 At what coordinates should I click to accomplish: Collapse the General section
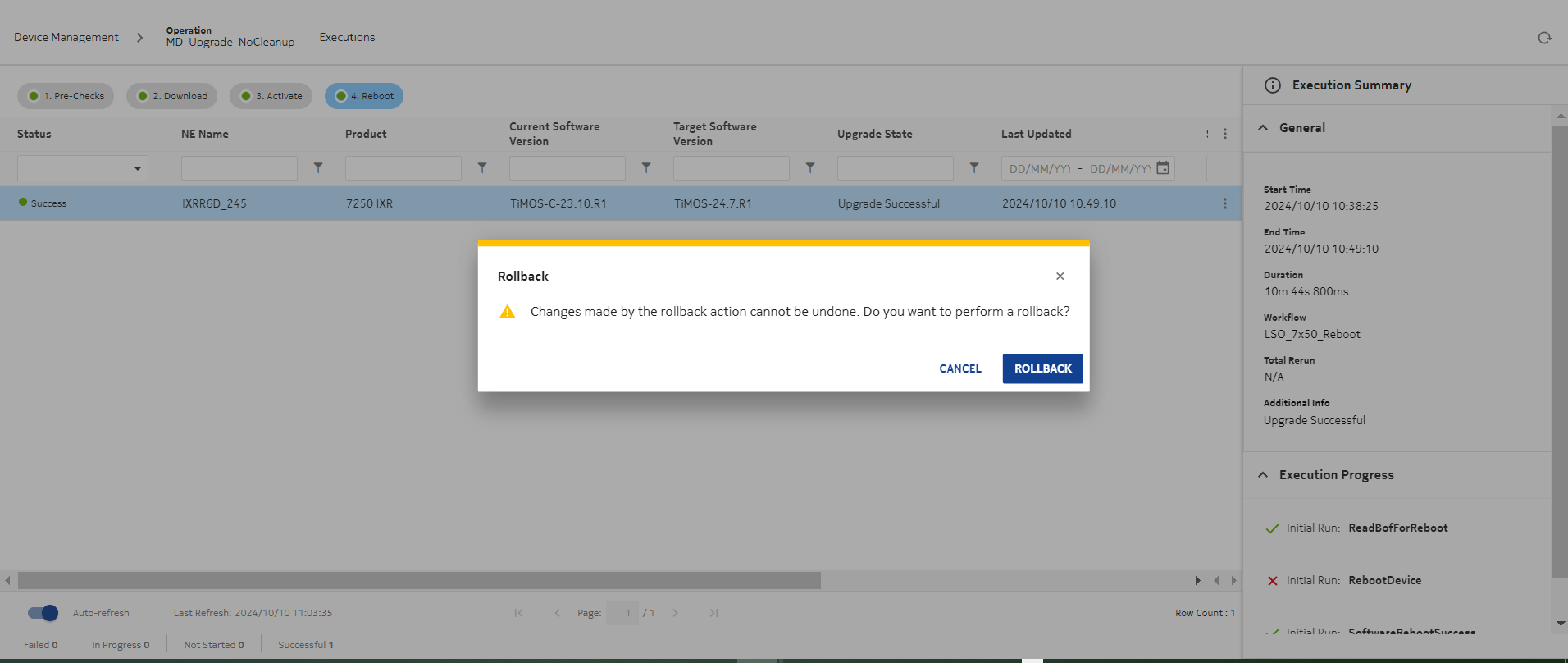click(x=1263, y=128)
